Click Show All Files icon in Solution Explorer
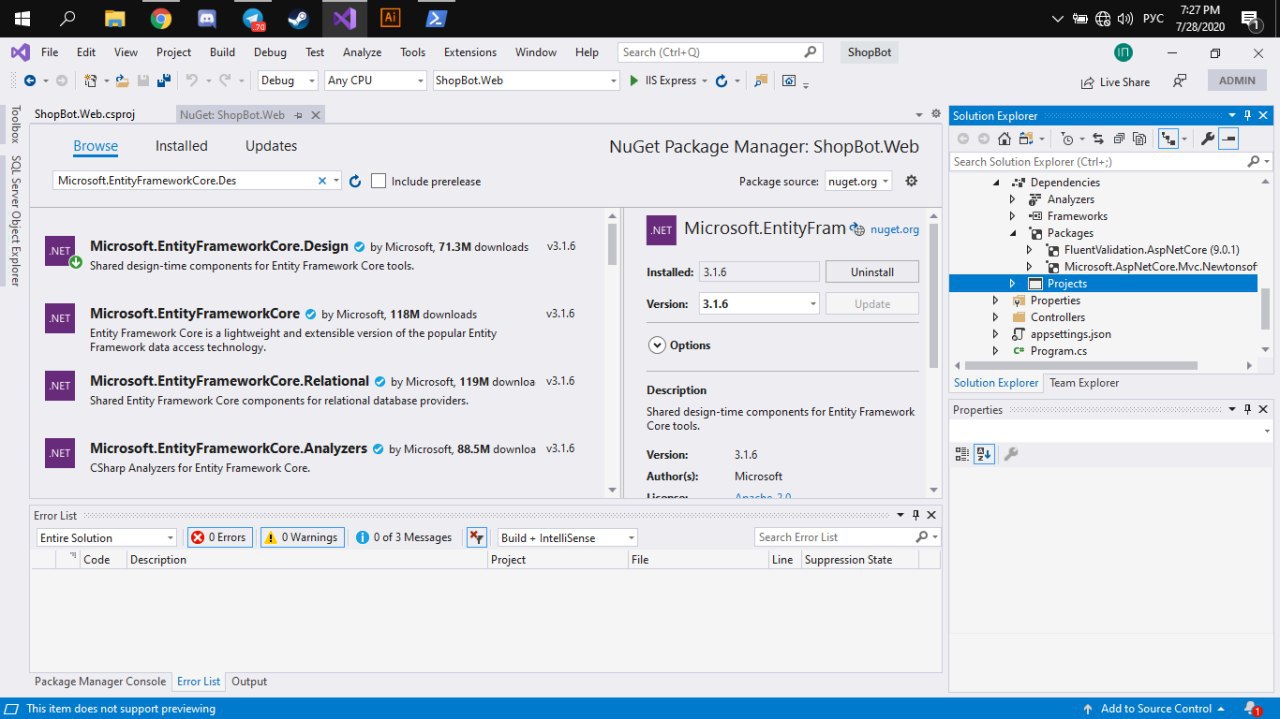 click(1140, 139)
